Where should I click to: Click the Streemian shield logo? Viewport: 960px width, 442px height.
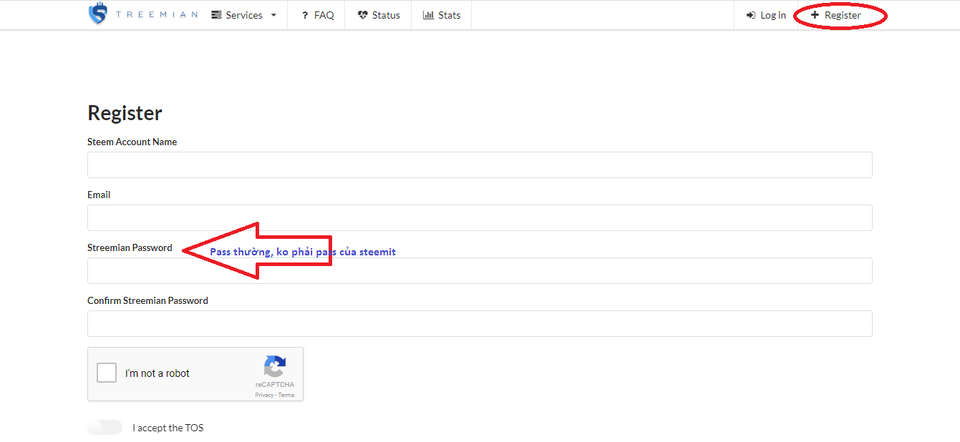pos(98,15)
